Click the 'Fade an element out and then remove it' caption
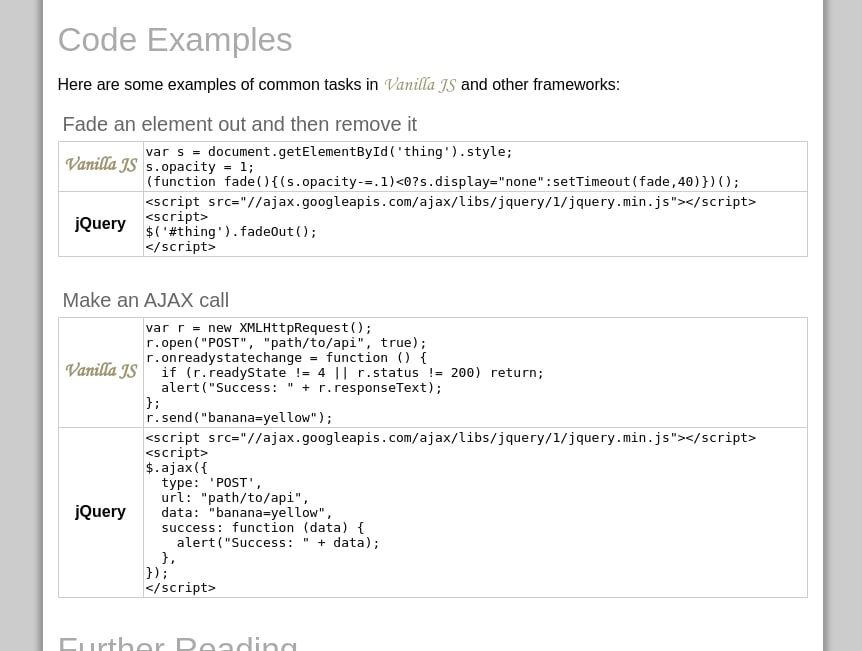 pyautogui.click(x=239, y=125)
